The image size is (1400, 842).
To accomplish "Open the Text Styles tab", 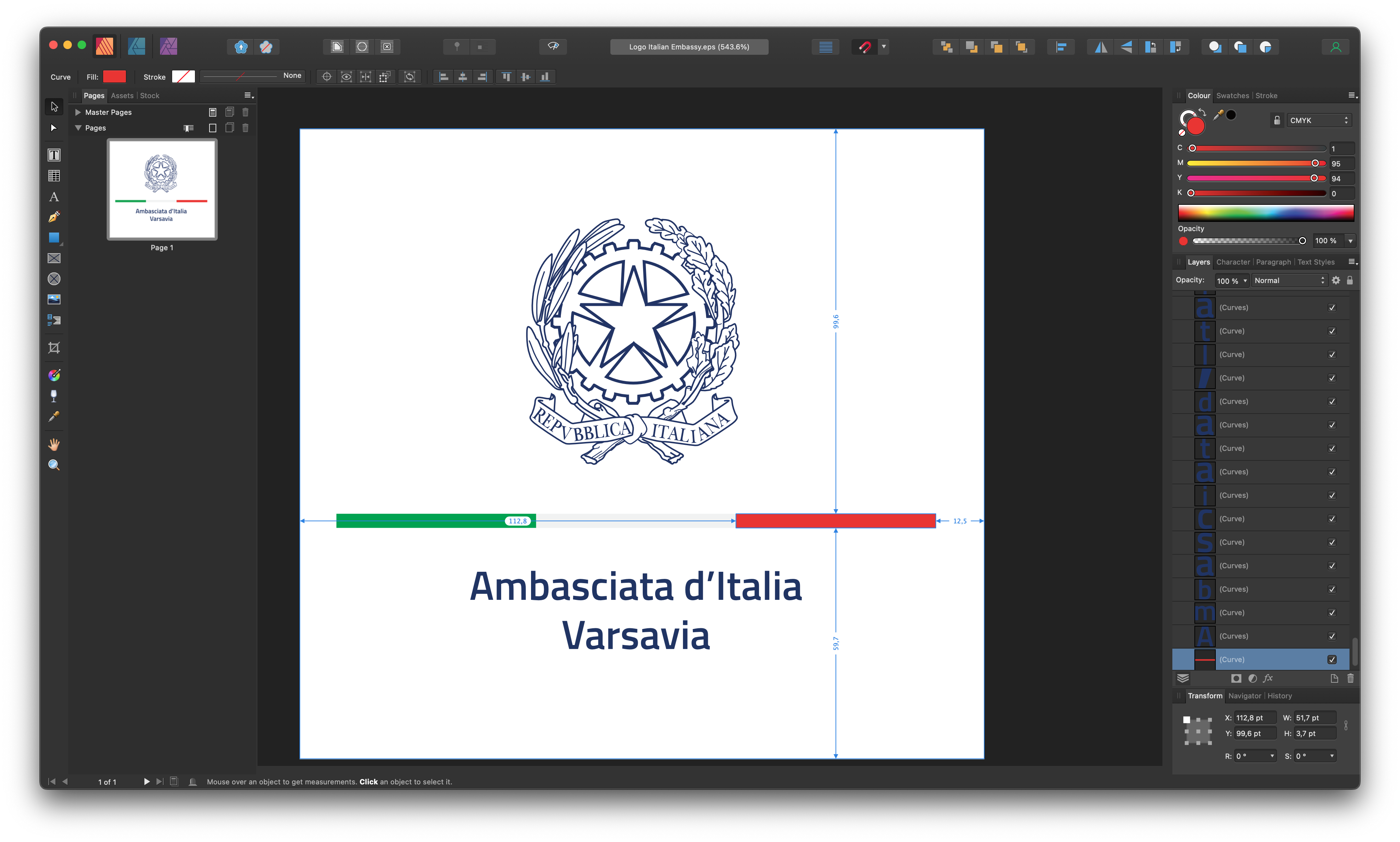I will (1316, 262).
